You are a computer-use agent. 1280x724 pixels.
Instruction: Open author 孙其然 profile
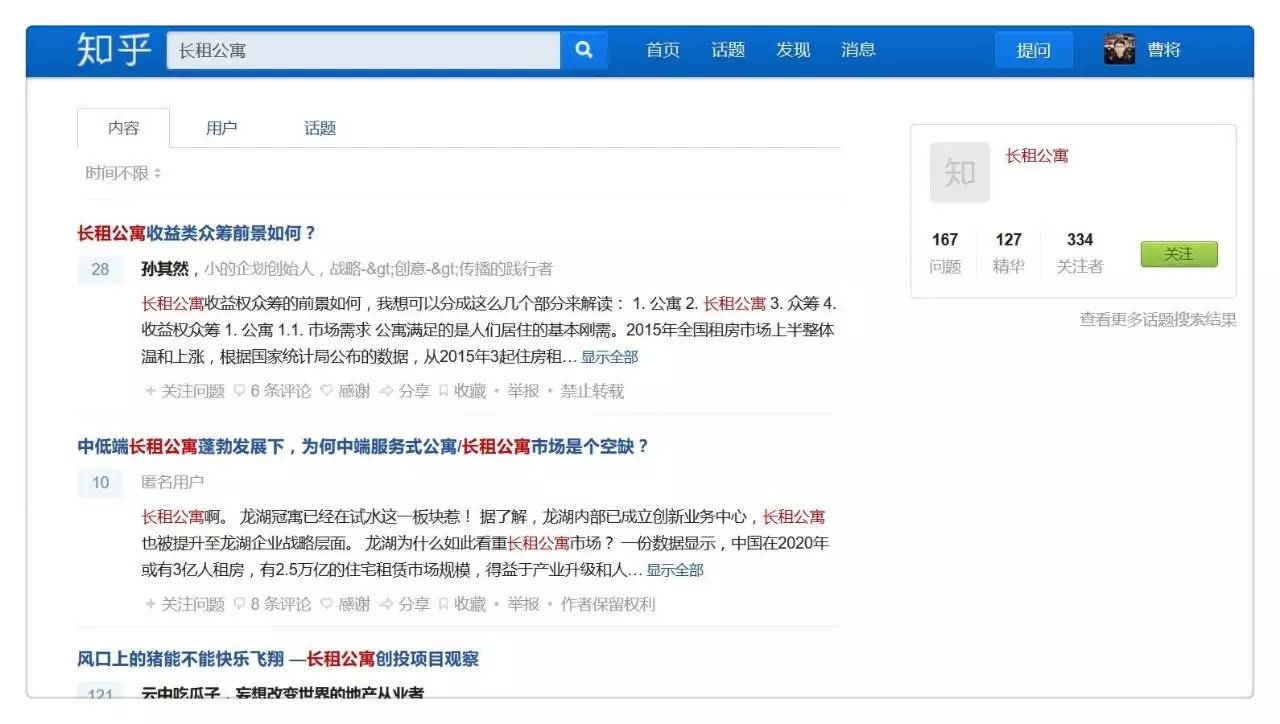coord(165,269)
